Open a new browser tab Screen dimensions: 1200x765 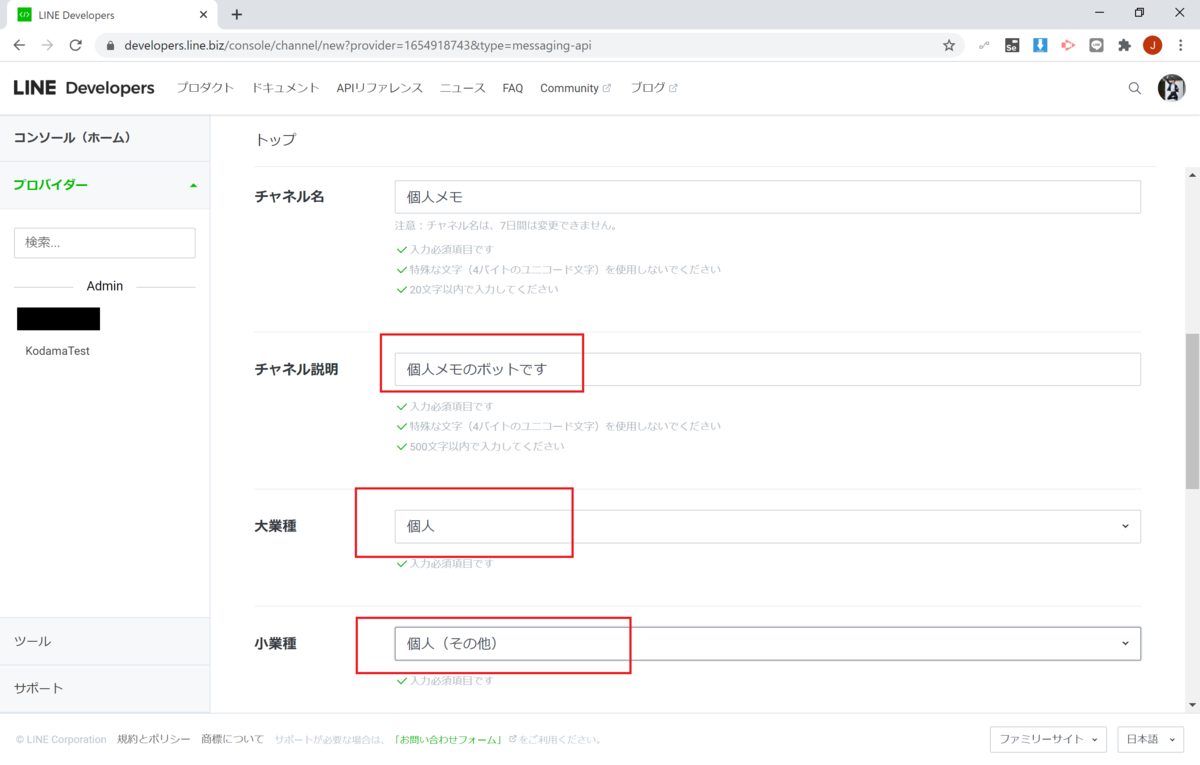click(x=237, y=15)
